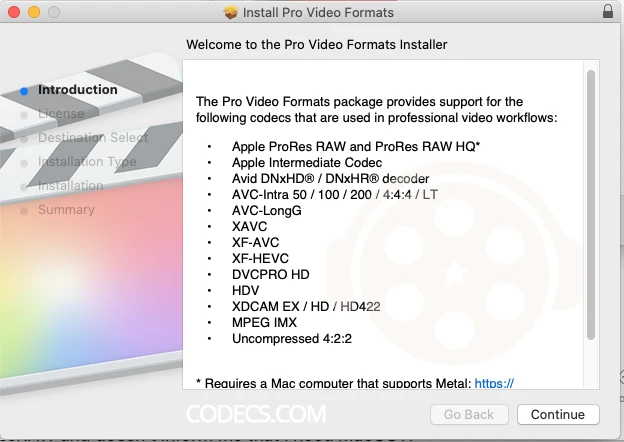Click the Continue button
624x442 pixels.
coord(558,414)
